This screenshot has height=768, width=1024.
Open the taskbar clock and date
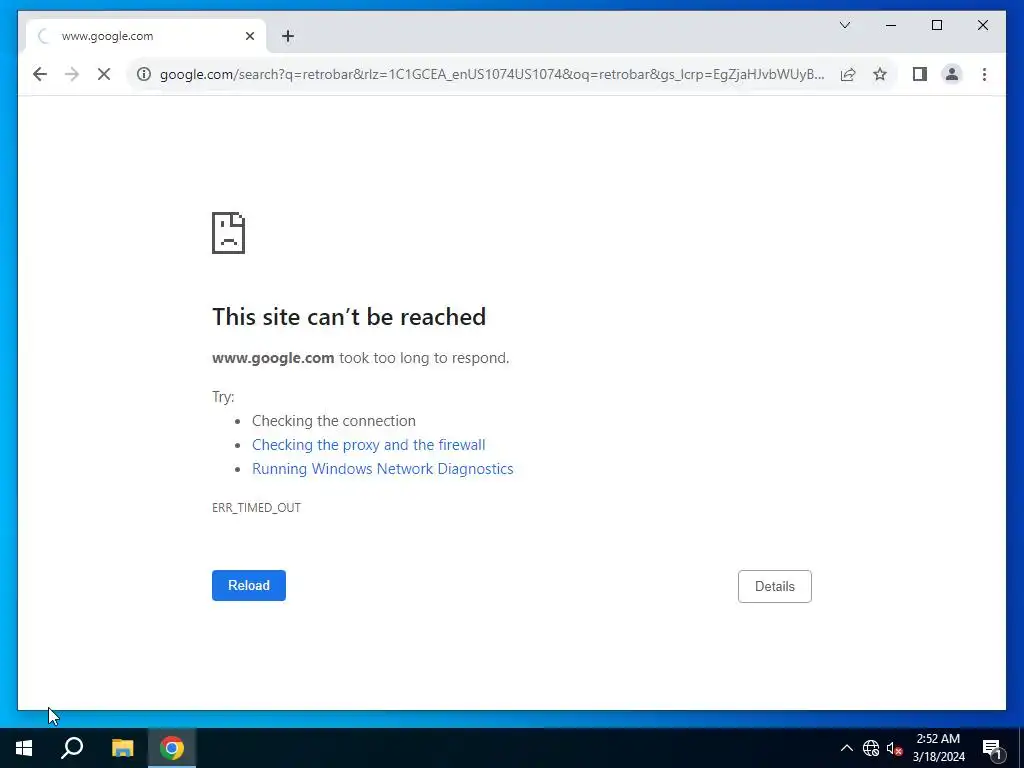pos(938,748)
